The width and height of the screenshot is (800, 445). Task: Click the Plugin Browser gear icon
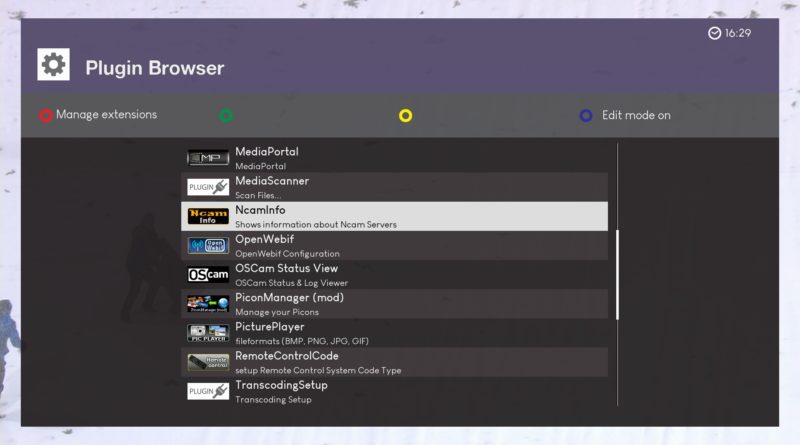point(54,64)
